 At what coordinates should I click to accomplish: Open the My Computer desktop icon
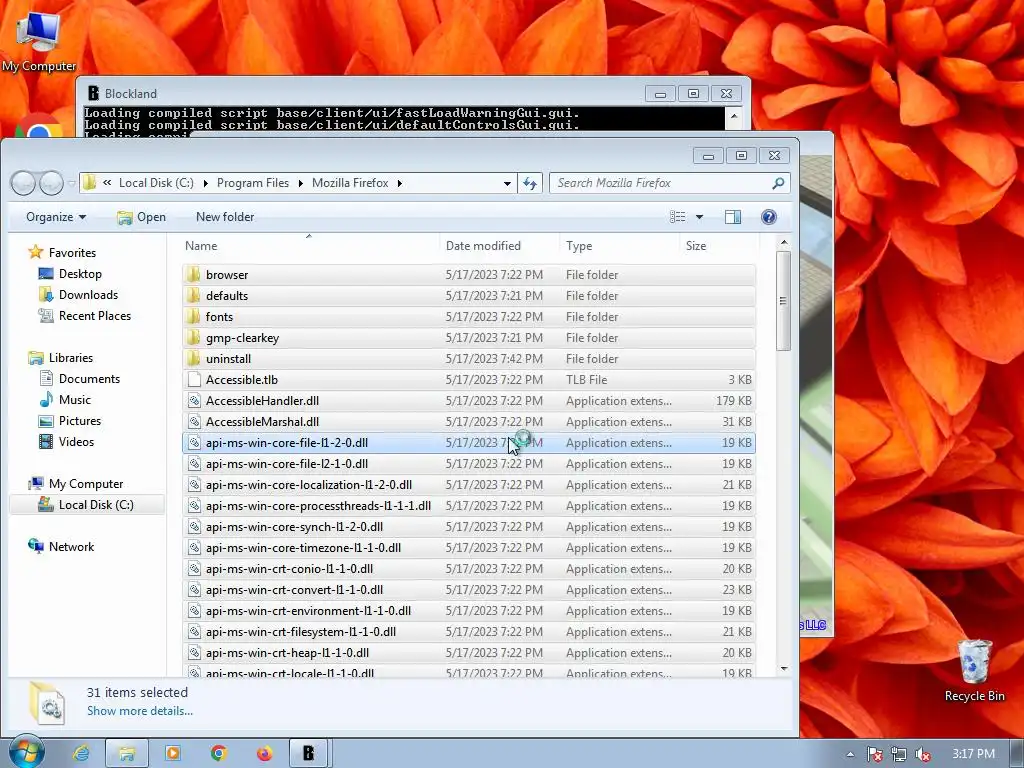click(x=39, y=40)
